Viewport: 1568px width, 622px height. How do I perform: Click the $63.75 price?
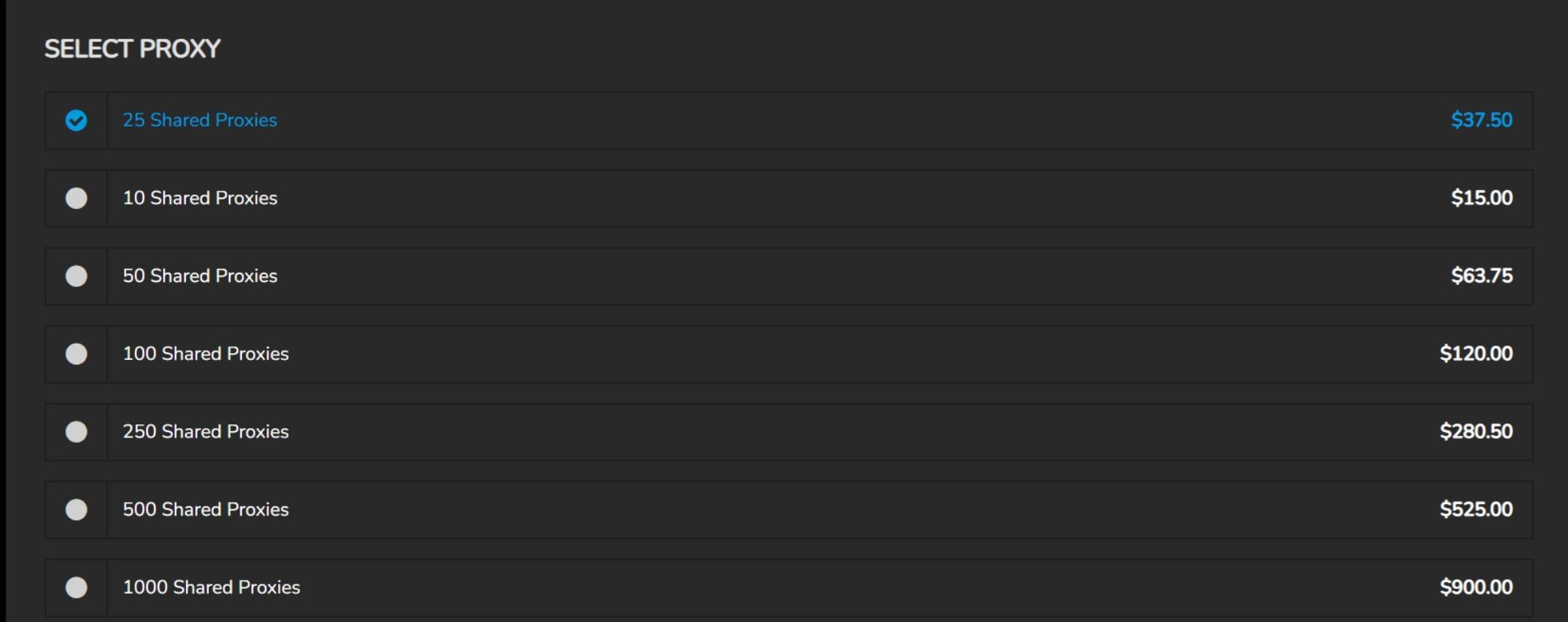point(1481,276)
